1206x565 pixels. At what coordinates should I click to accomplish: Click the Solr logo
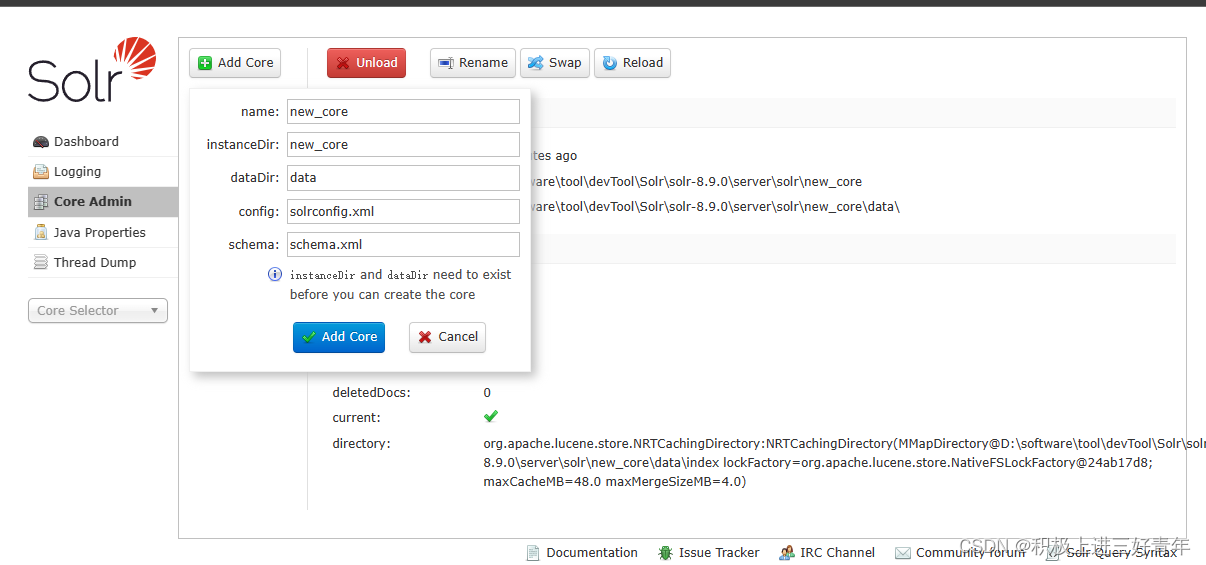pyautogui.click(x=92, y=70)
